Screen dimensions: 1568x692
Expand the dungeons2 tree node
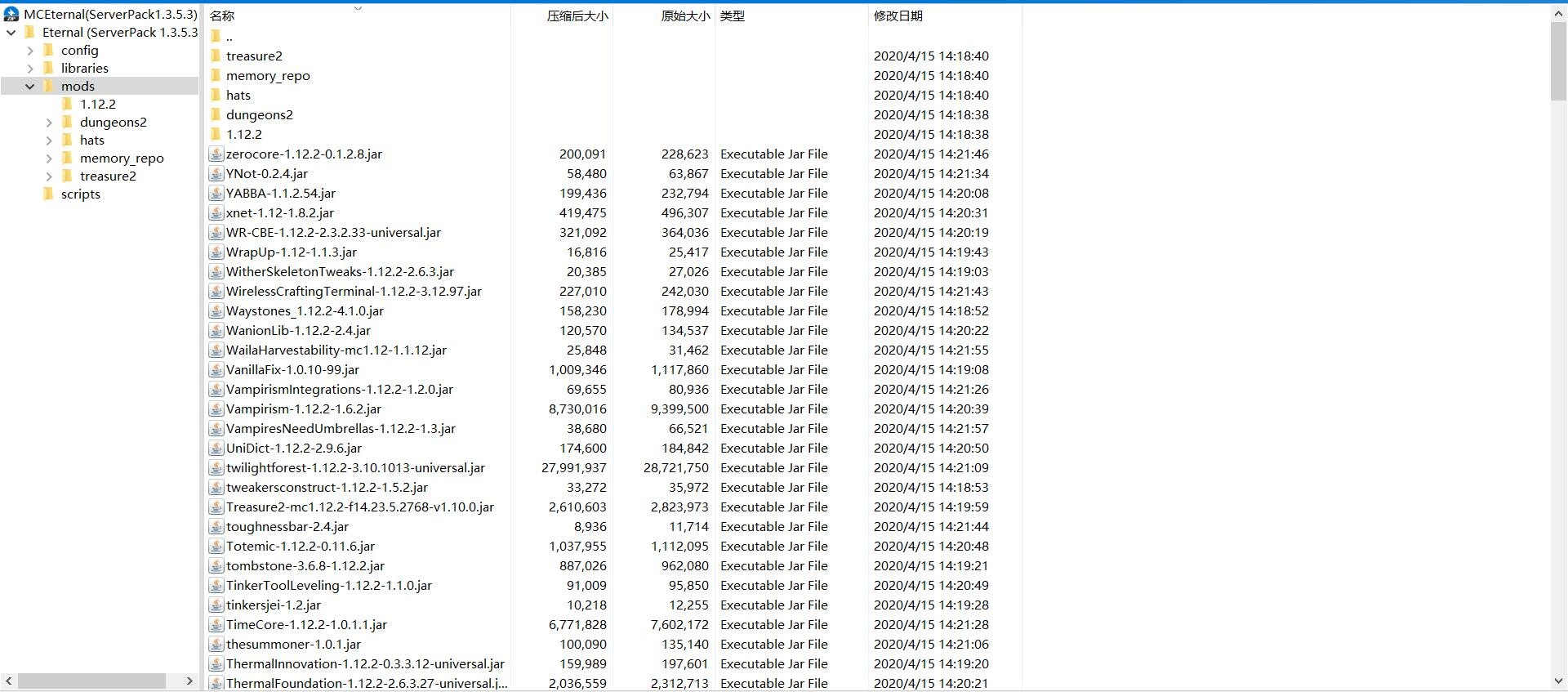[x=49, y=122]
